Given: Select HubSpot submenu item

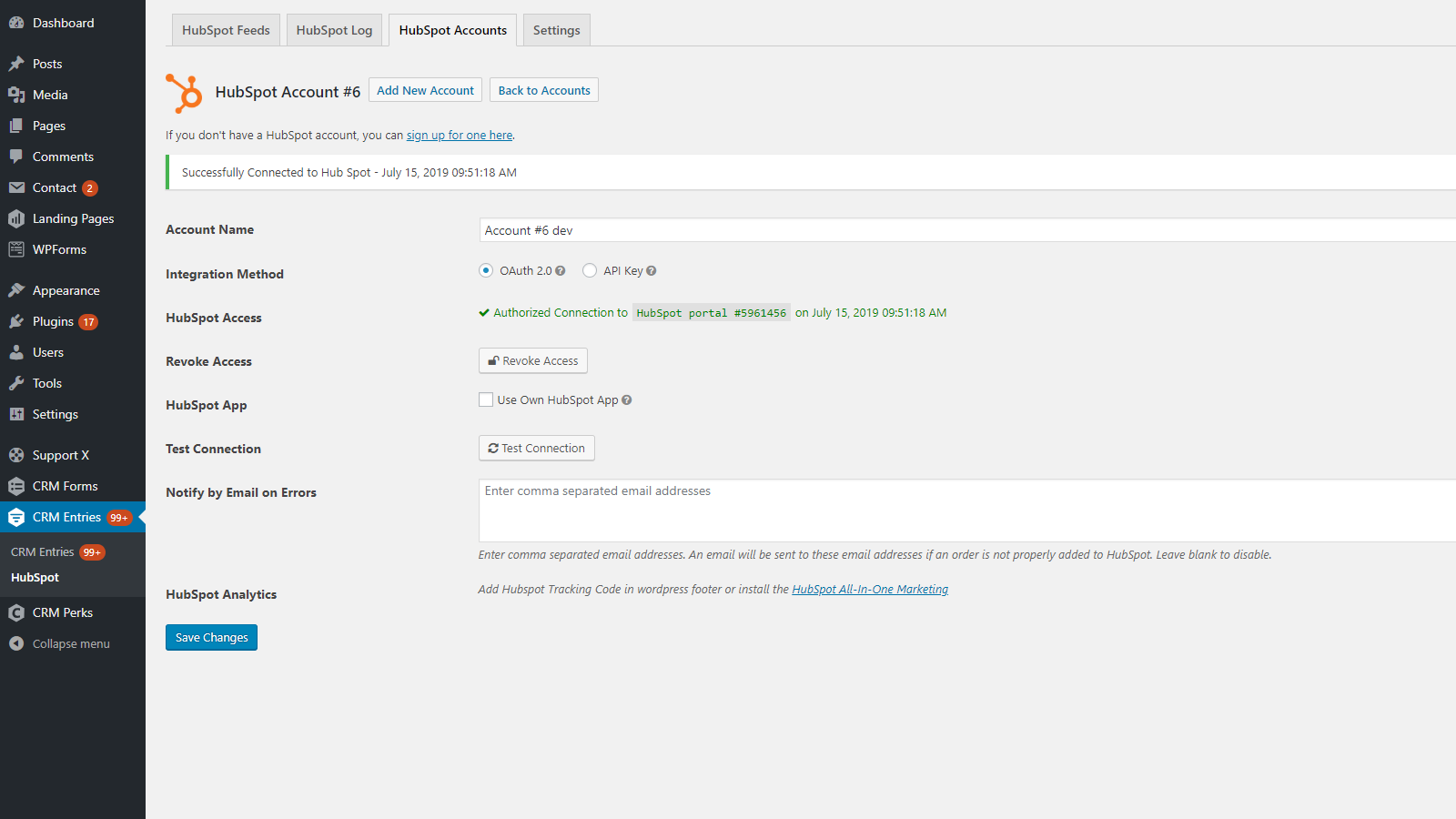Looking at the screenshot, I should coord(35,578).
